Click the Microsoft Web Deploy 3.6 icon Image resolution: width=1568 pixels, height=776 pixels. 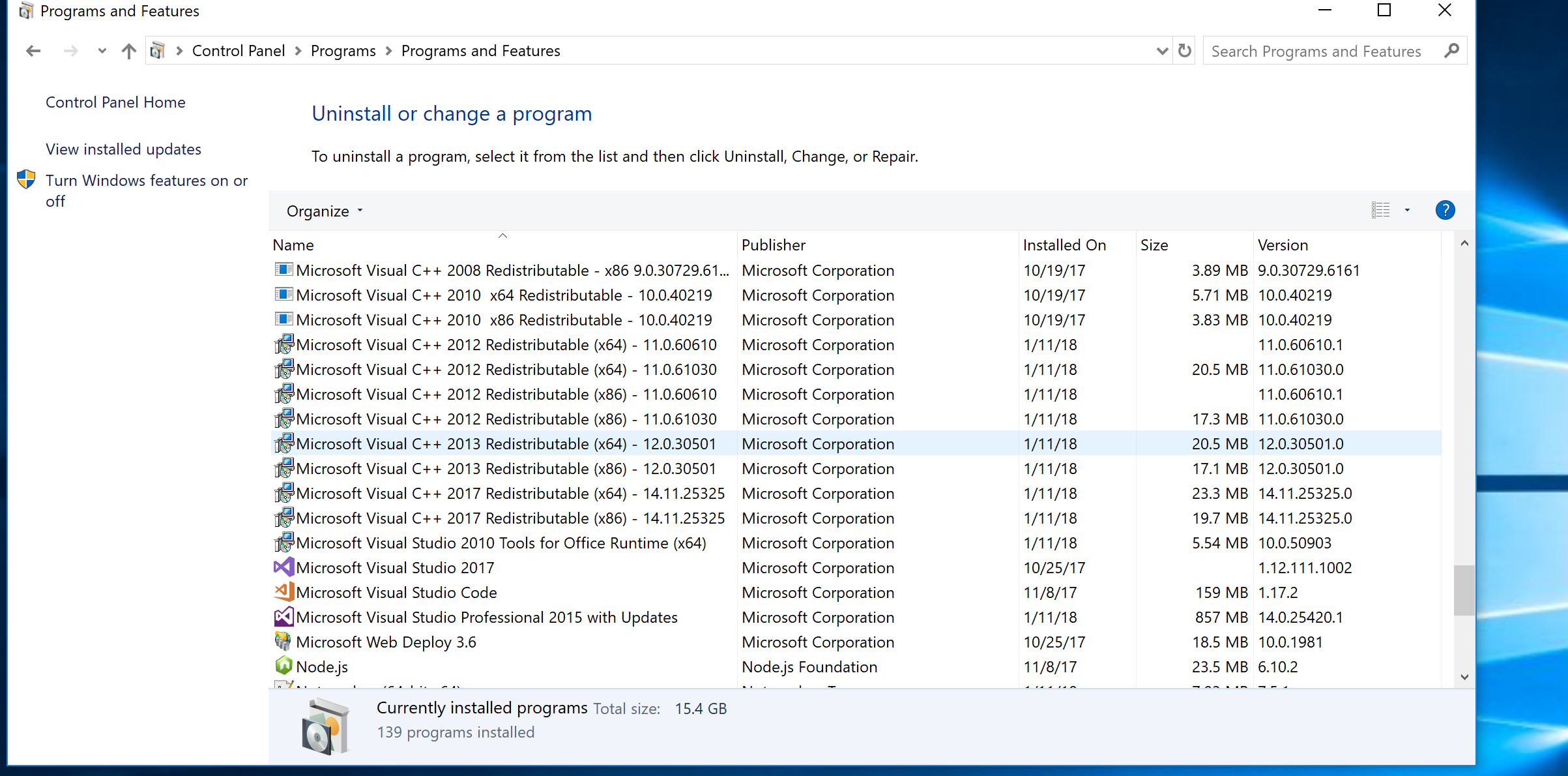283,641
